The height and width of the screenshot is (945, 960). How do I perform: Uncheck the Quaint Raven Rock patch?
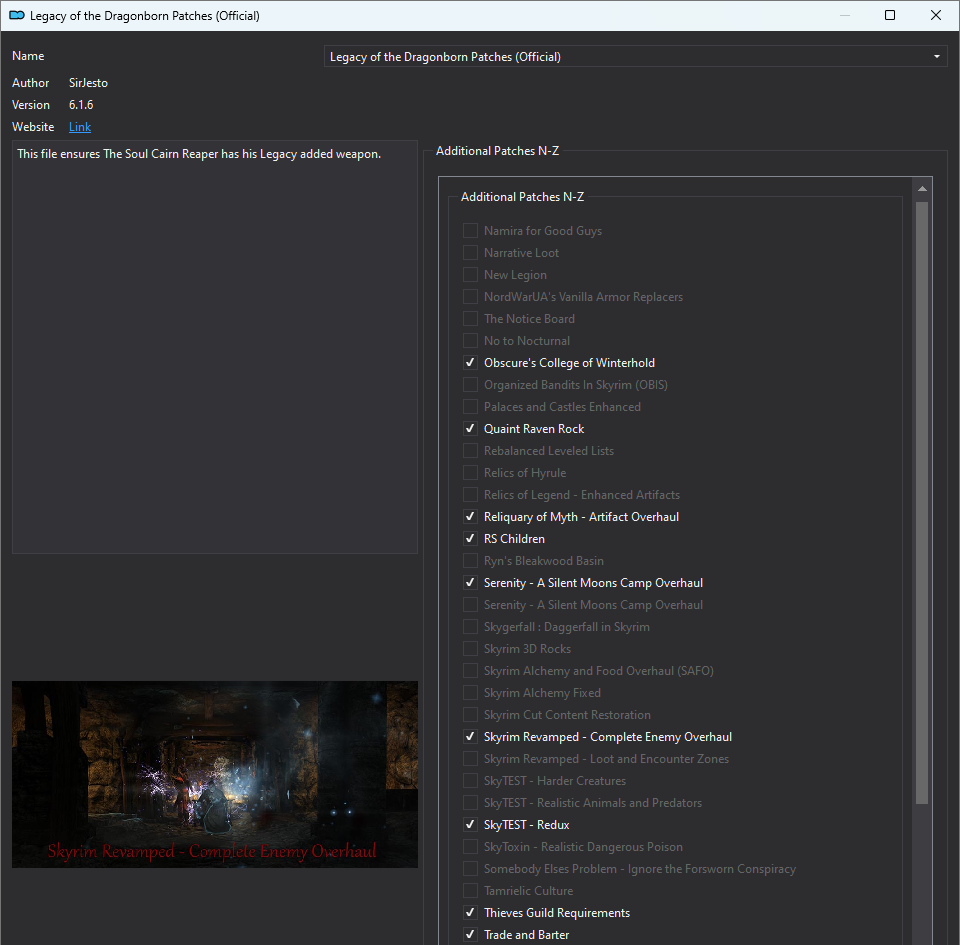(x=470, y=429)
